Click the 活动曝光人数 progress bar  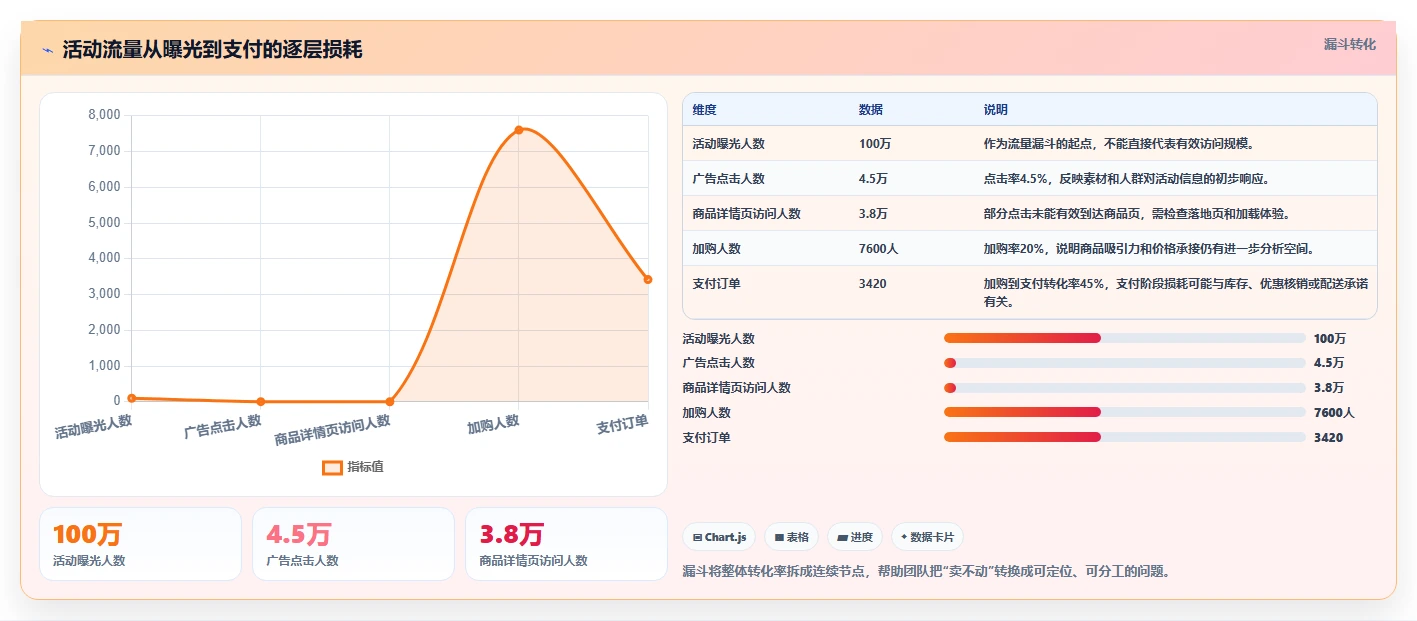coord(1124,338)
